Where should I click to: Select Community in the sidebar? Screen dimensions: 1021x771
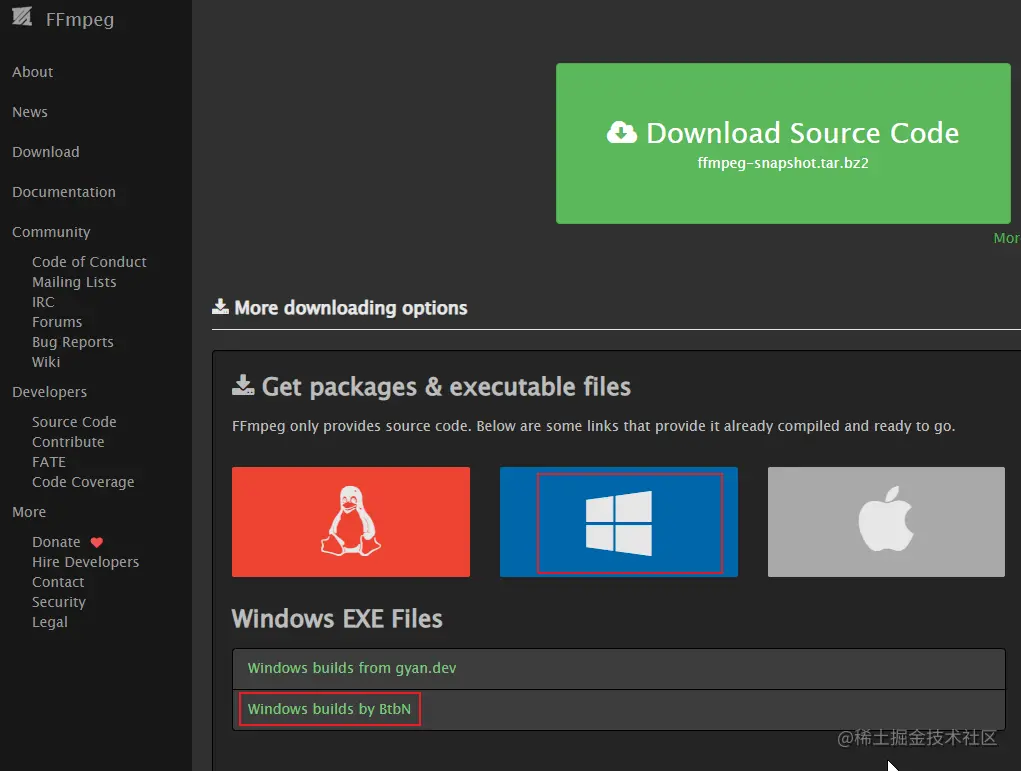pyautogui.click(x=51, y=232)
